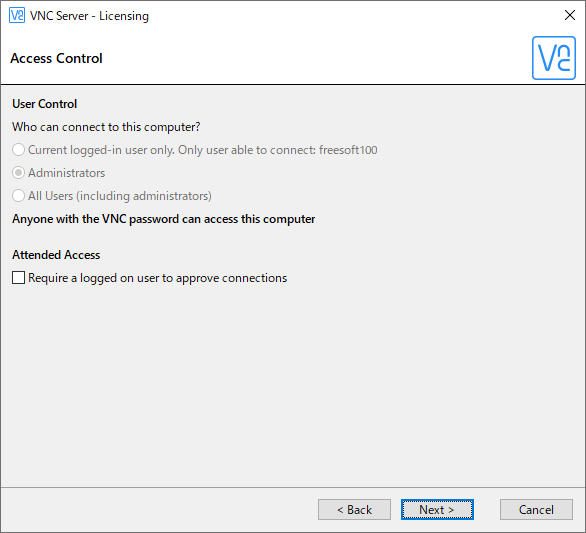The width and height of the screenshot is (586, 533).
Task: Click the 'User Control' section heading
Action: 44,104
